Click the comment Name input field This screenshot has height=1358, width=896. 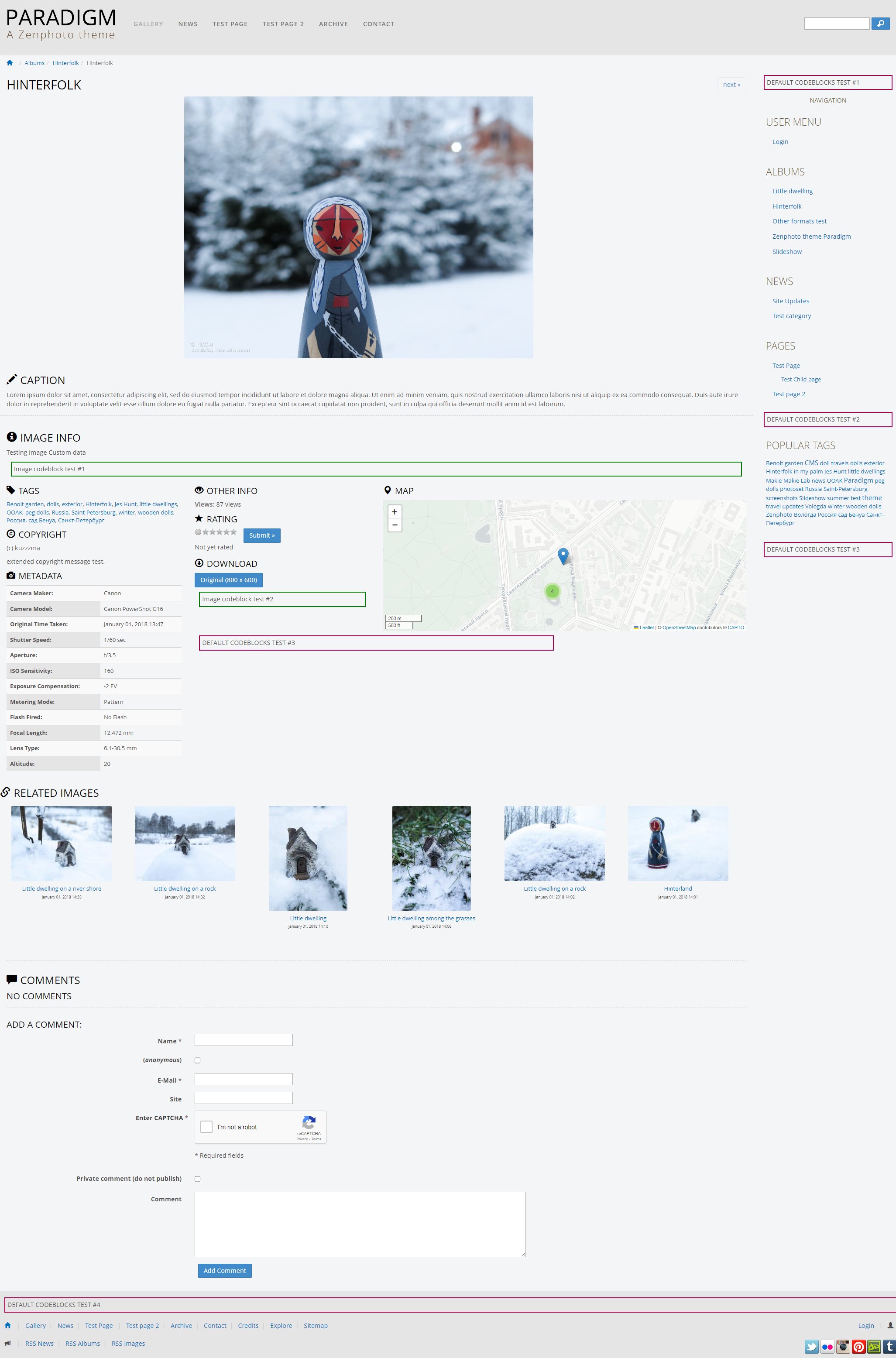click(x=244, y=1040)
